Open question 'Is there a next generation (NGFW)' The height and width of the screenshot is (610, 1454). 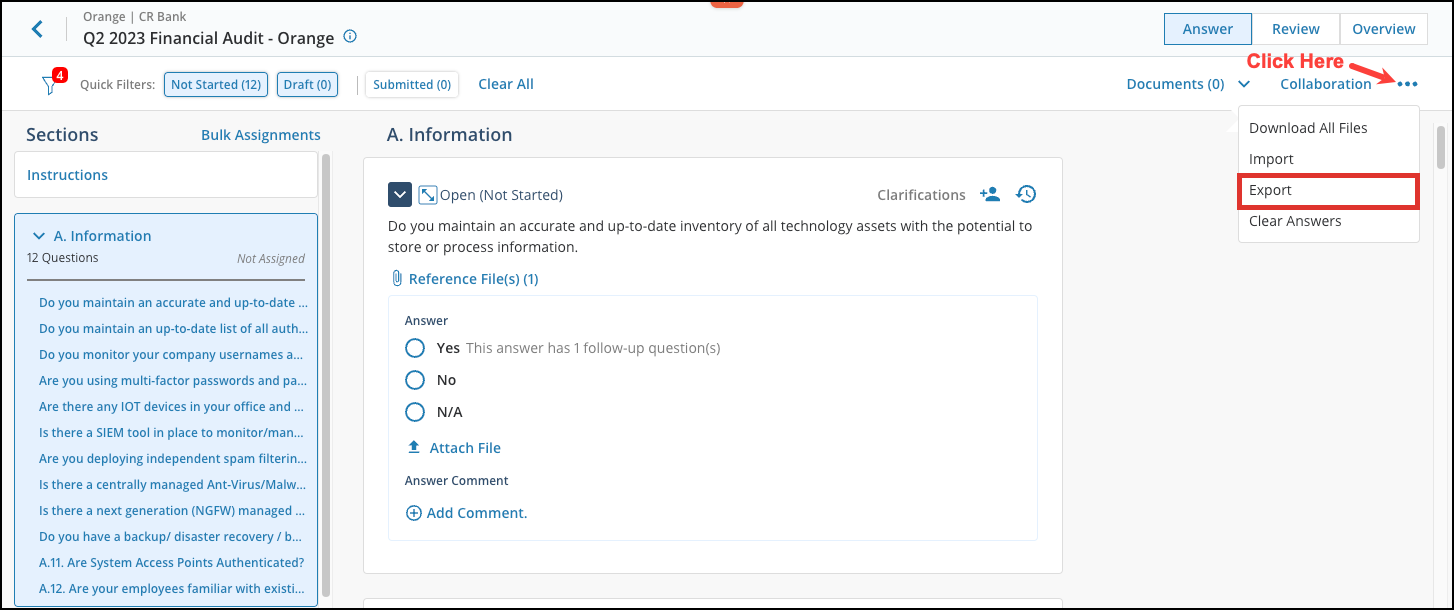click(173, 511)
